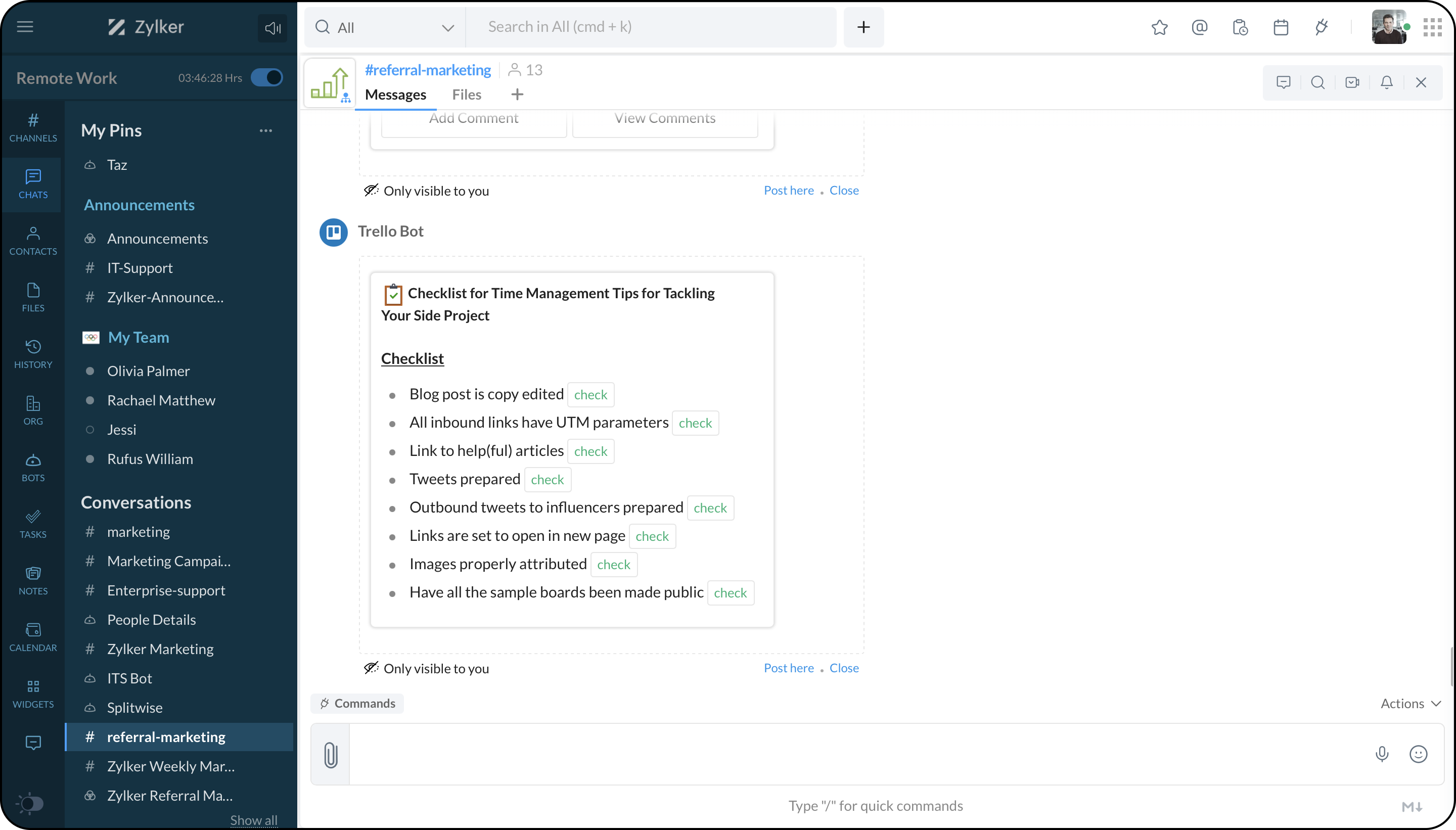Click Show all conversations link
1456x830 pixels.
click(254, 820)
